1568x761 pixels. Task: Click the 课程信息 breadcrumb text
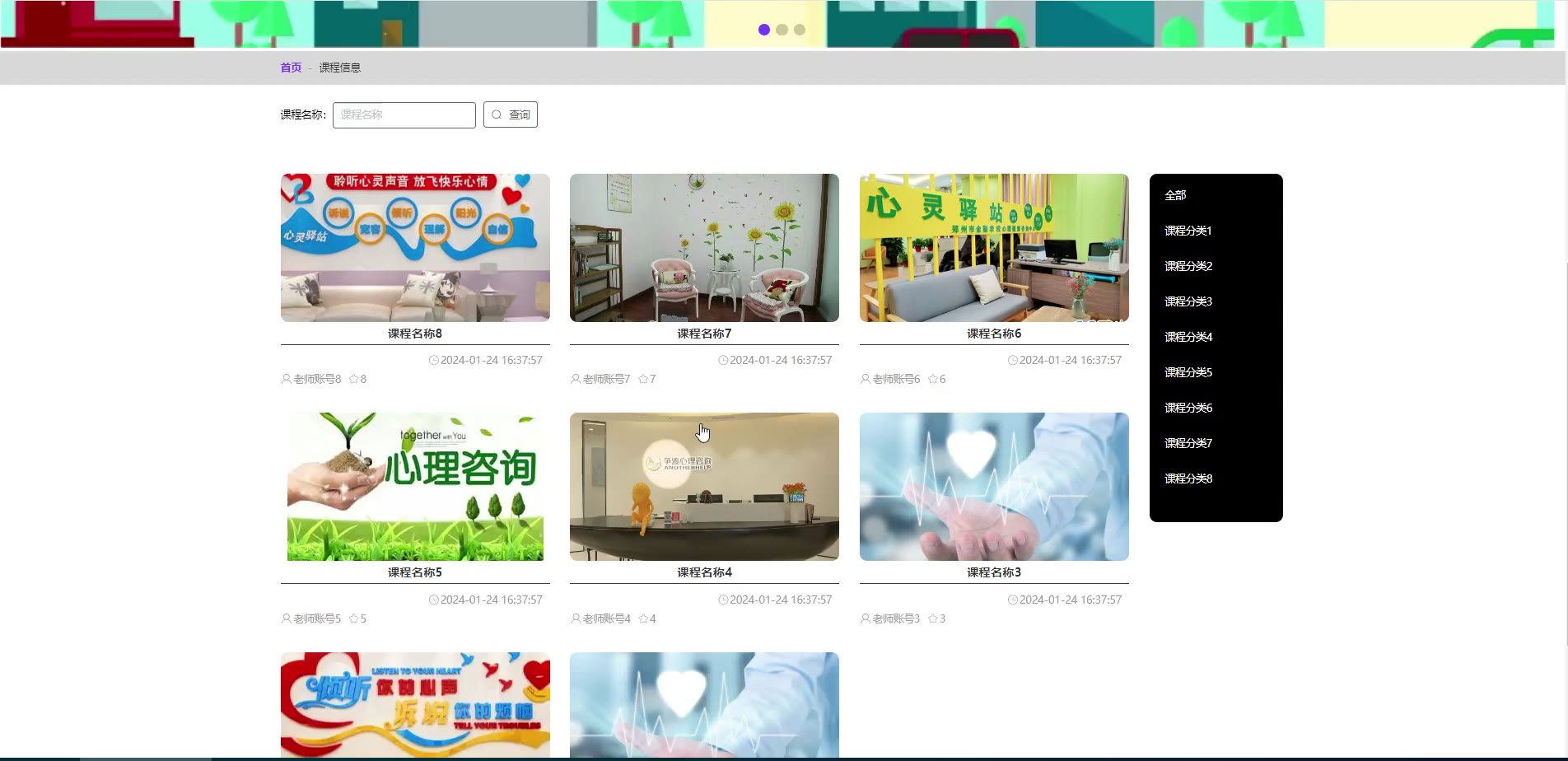(340, 68)
